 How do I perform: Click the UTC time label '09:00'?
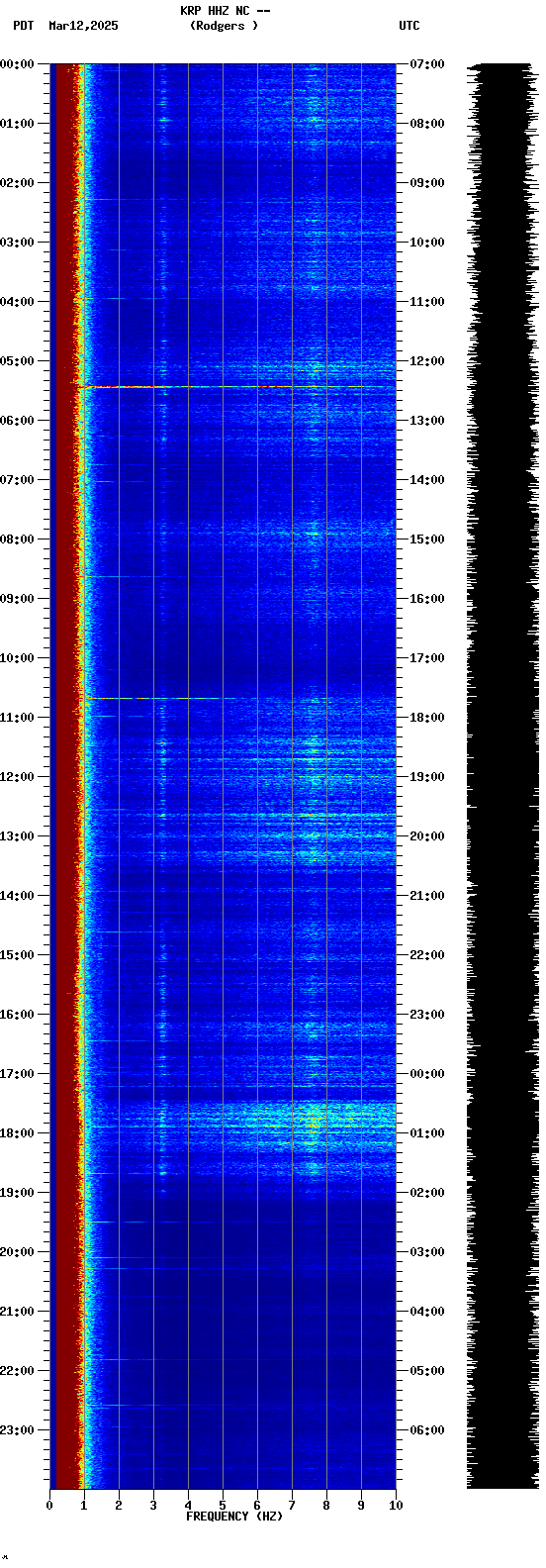(427, 183)
